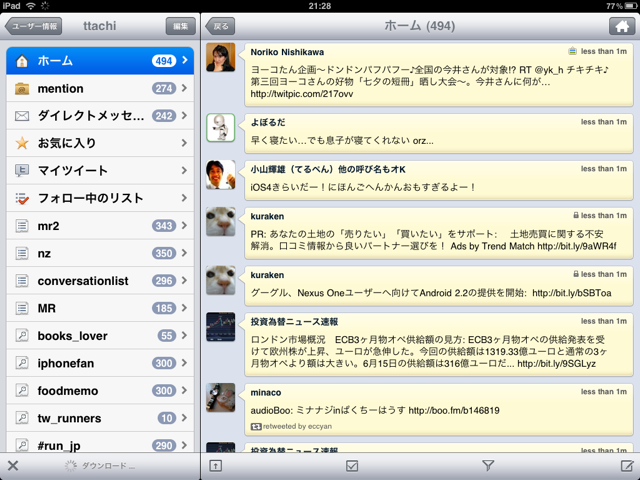This screenshot has width=640, height=480.
Task: Tap the home icon in top-right corner
Action: (x=621, y=26)
